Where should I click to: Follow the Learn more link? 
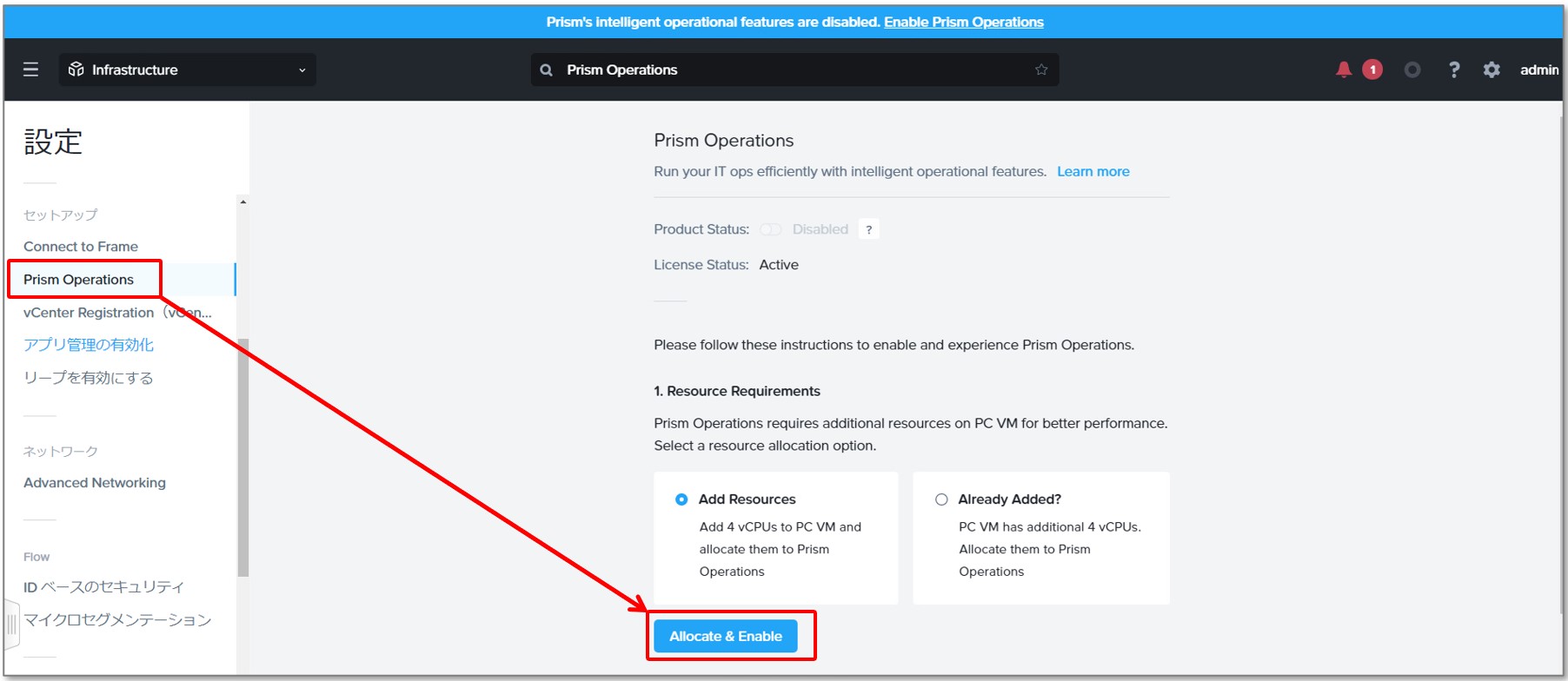pos(1093,171)
